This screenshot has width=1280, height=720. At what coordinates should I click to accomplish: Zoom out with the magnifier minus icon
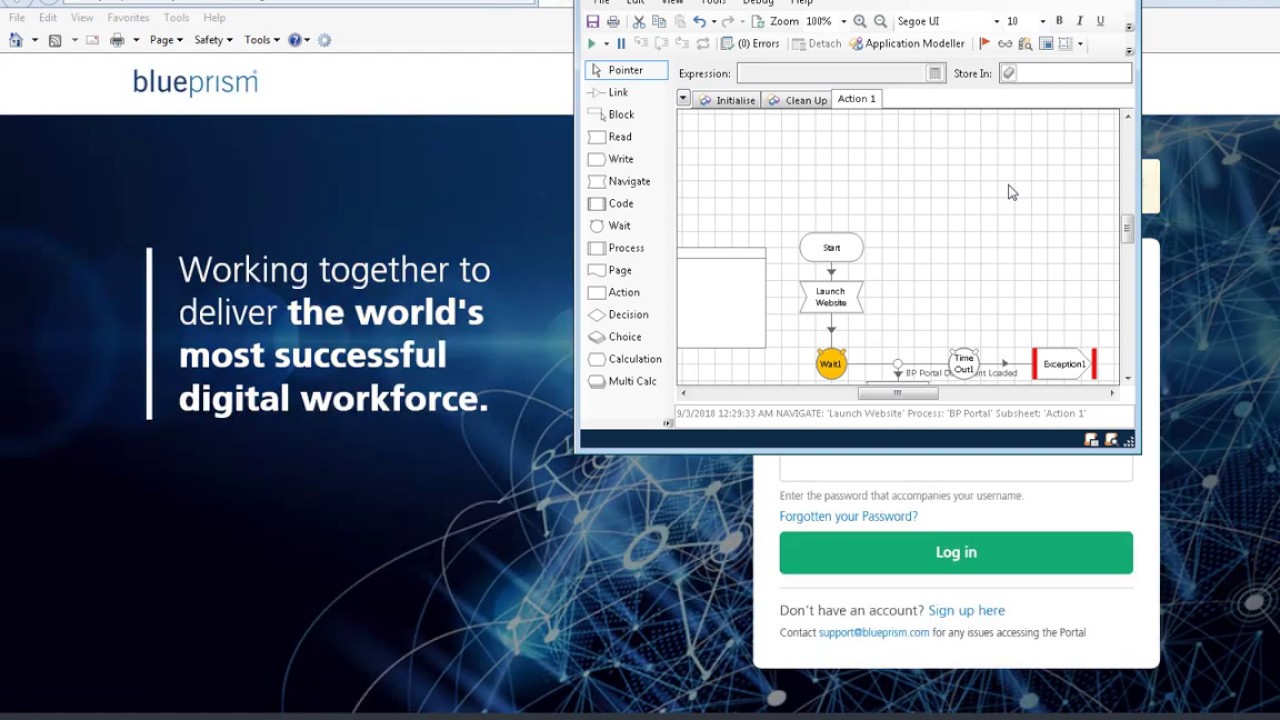tap(880, 21)
